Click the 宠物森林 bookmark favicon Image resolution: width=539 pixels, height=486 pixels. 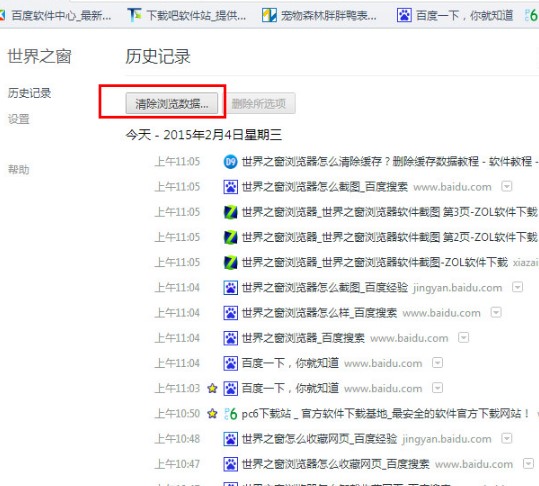tap(269, 15)
